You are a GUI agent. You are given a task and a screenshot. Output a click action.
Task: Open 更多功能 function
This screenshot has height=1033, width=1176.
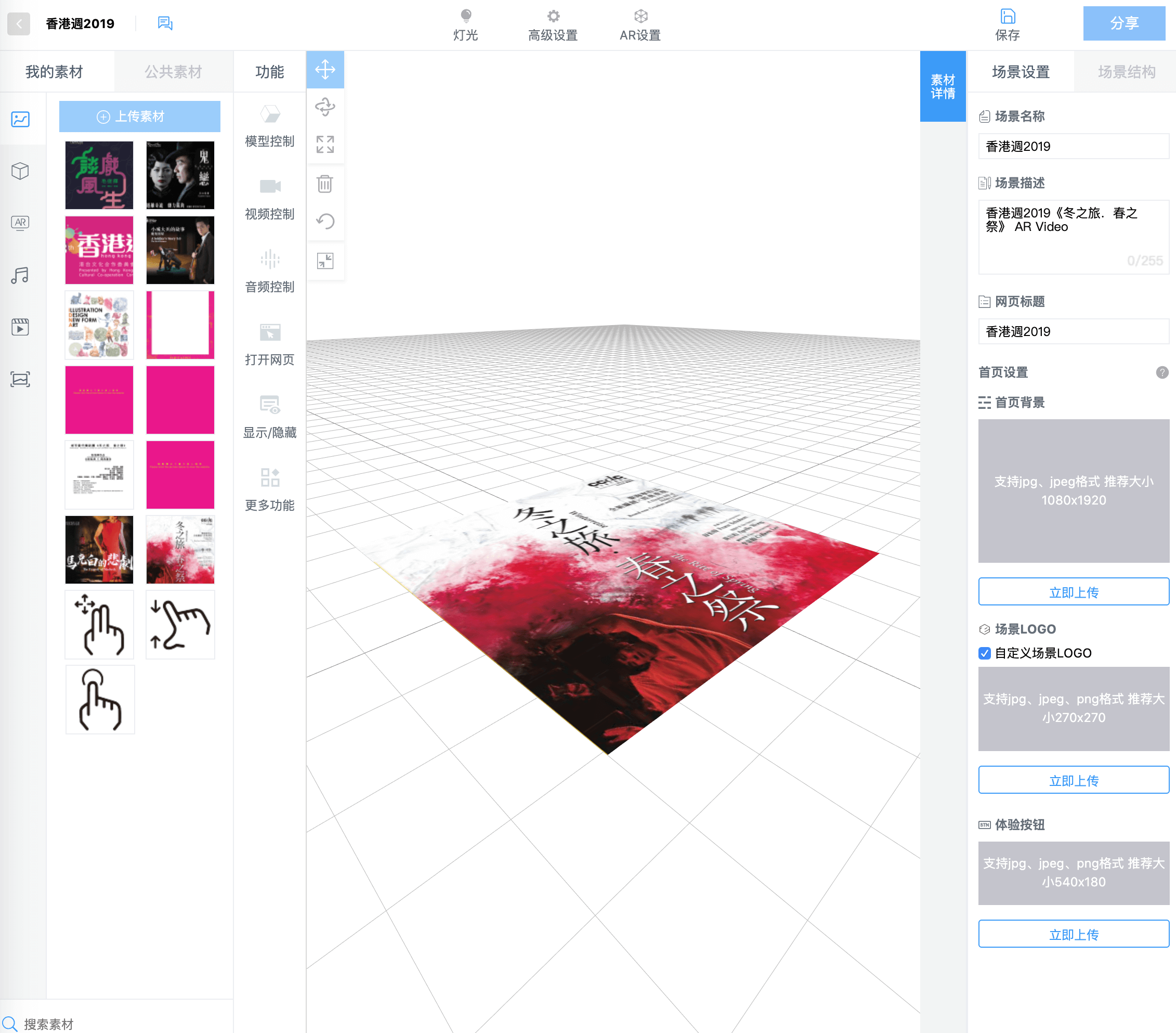pyautogui.click(x=269, y=490)
